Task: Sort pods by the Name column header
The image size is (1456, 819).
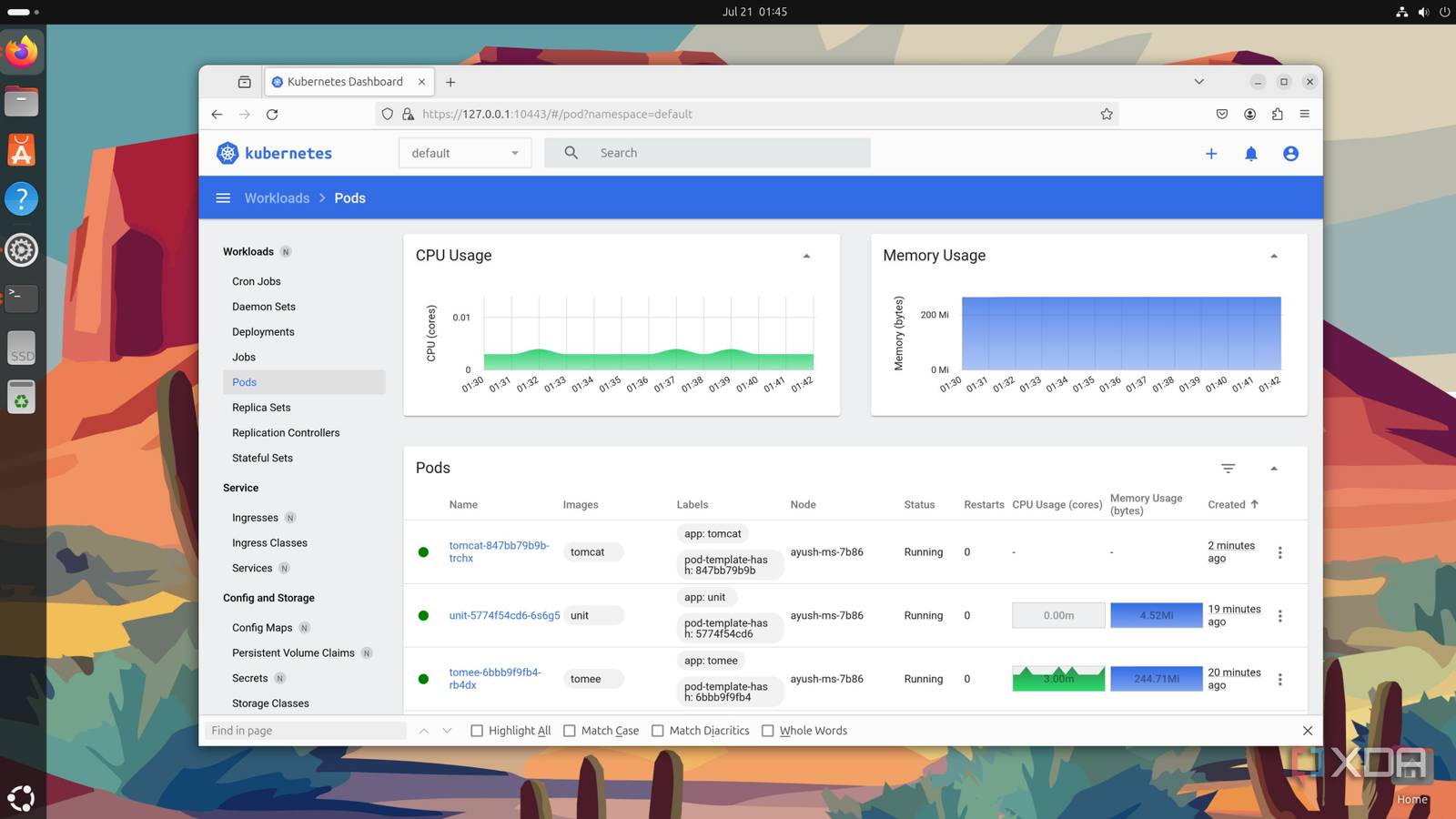Action: point(463,504)
